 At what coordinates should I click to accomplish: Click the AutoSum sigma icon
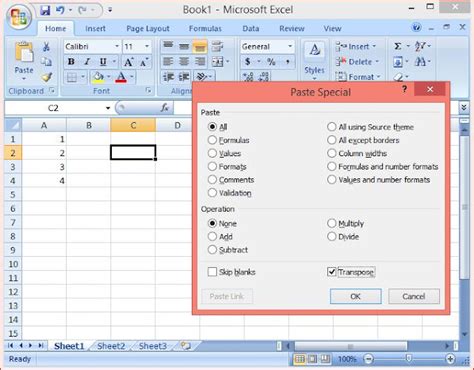pyautogui.click(x=397, y=46)
